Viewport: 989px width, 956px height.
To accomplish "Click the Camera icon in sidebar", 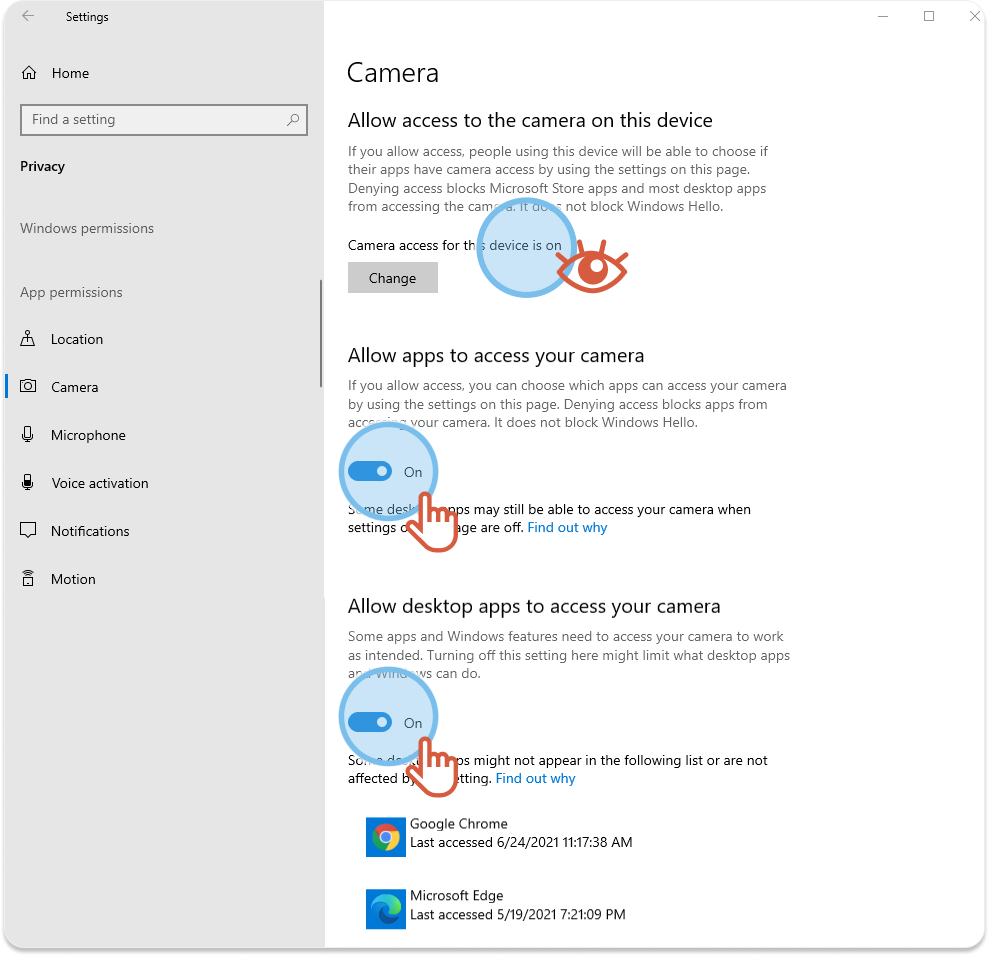I will 29,387.
